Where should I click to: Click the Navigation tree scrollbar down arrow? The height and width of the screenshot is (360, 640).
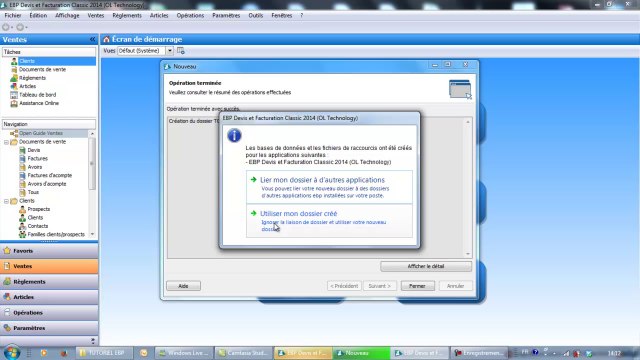[x=92, y=234]
